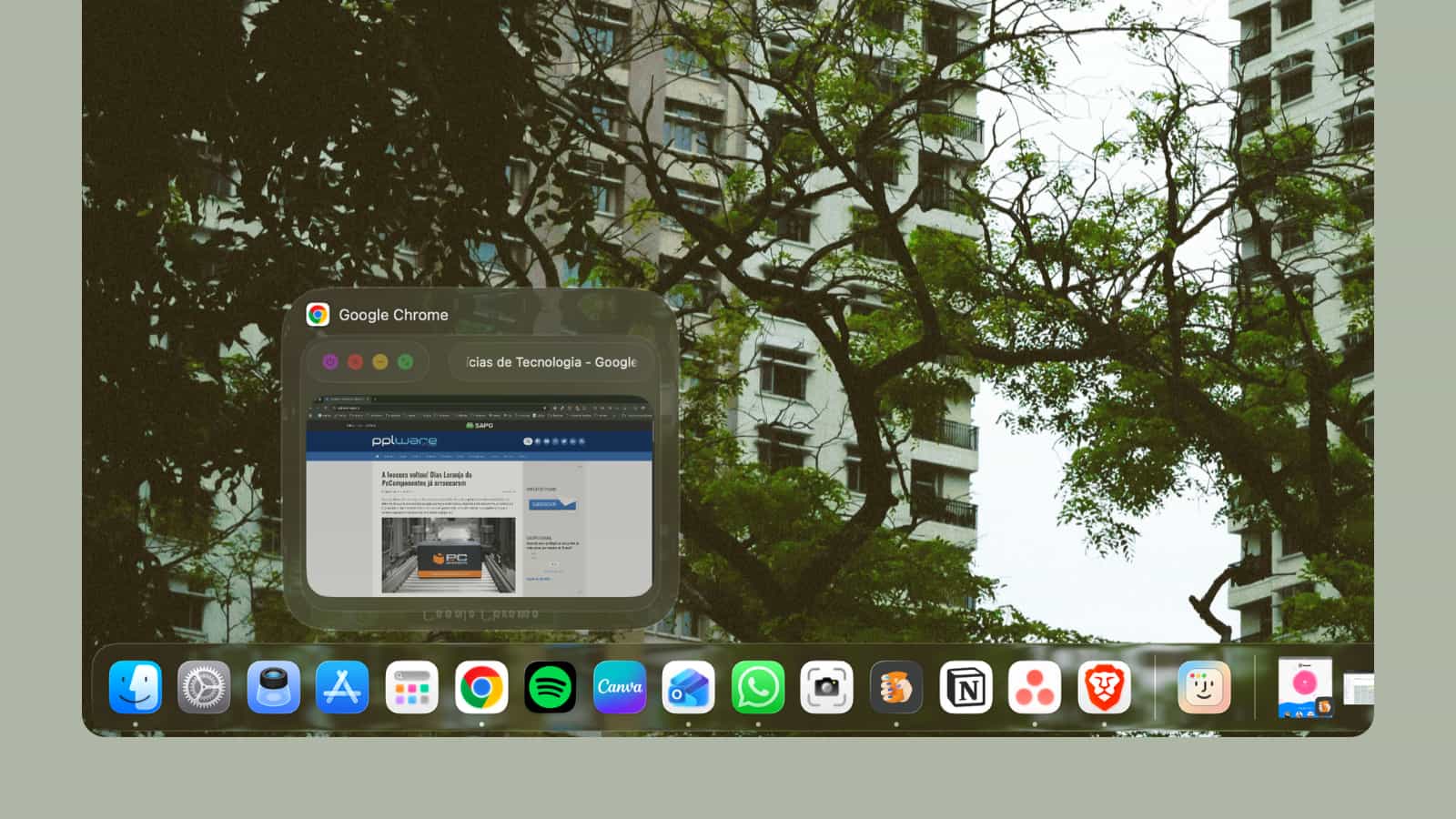This screenshot has height=819, width=1456.
Task: Open Microsoft Outlook in the dock
Action: coord(688,687)
